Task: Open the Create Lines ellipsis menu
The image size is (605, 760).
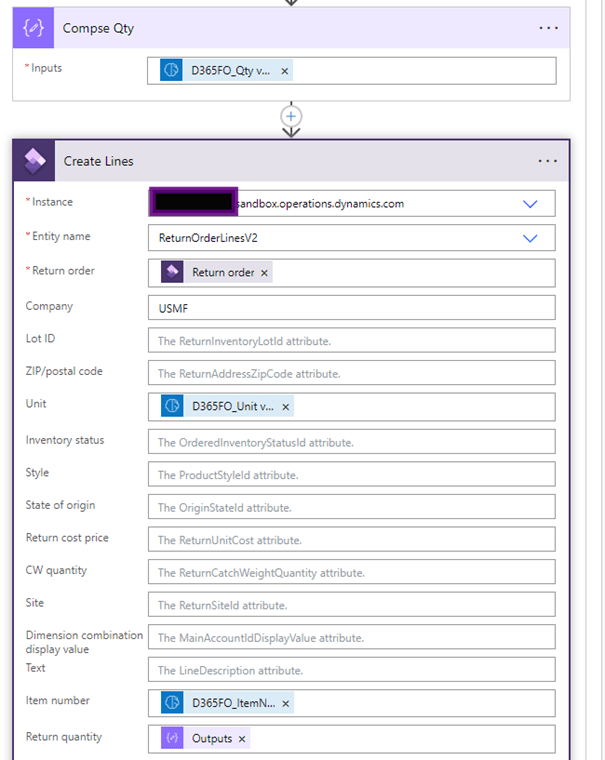Action: coord(547,161)
